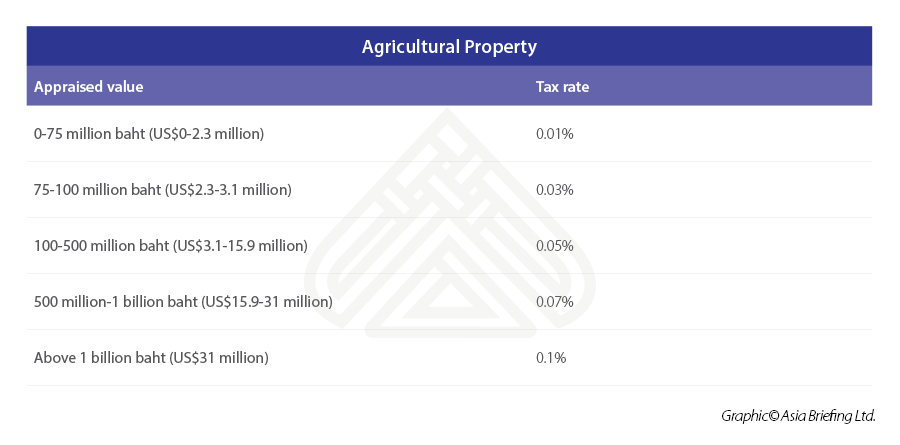Screen dimensions: 900x445
Task: Select the 0.01% tax rate value
Action: [x=555, y=133]
